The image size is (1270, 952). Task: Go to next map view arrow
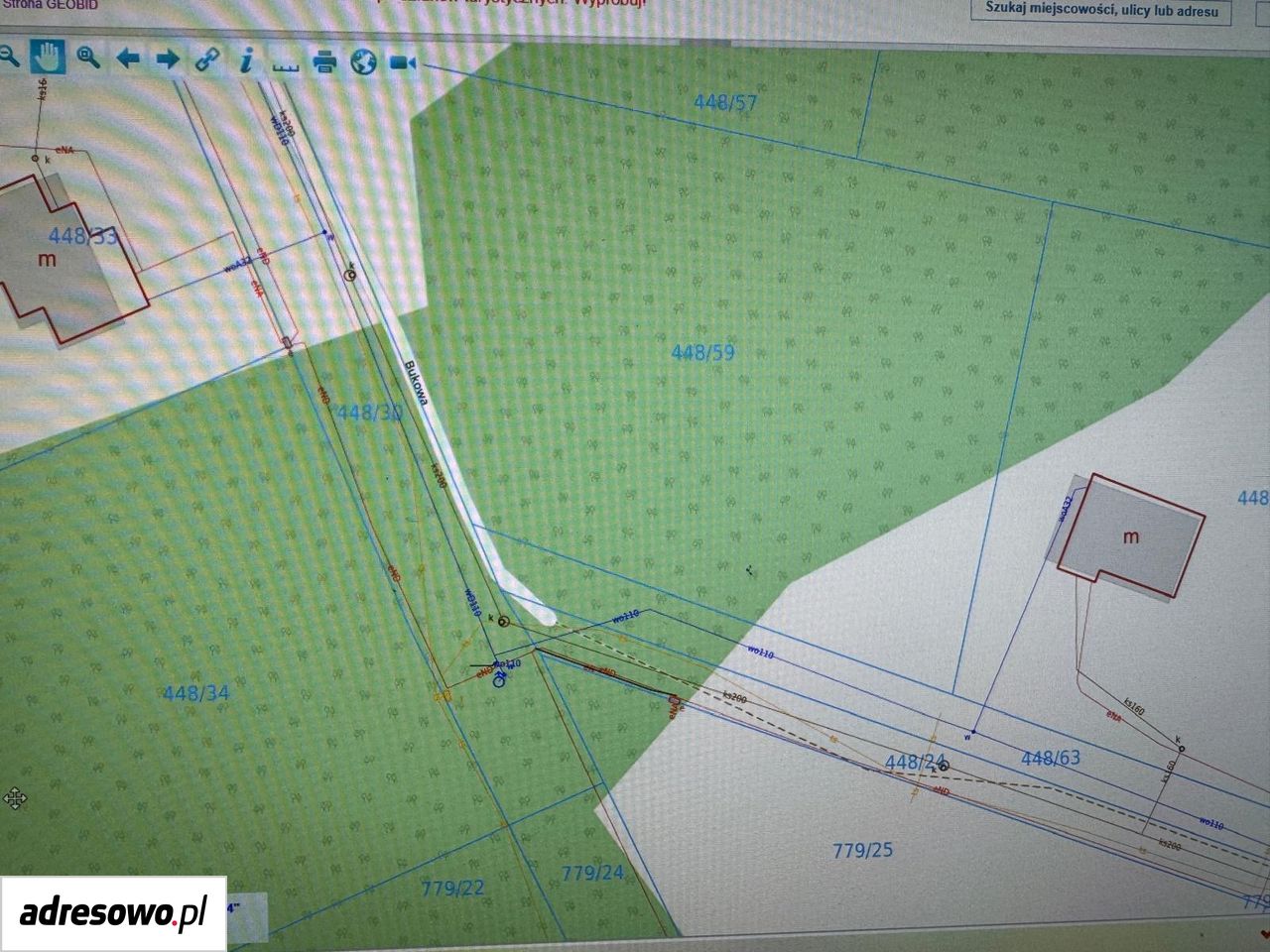168,59
